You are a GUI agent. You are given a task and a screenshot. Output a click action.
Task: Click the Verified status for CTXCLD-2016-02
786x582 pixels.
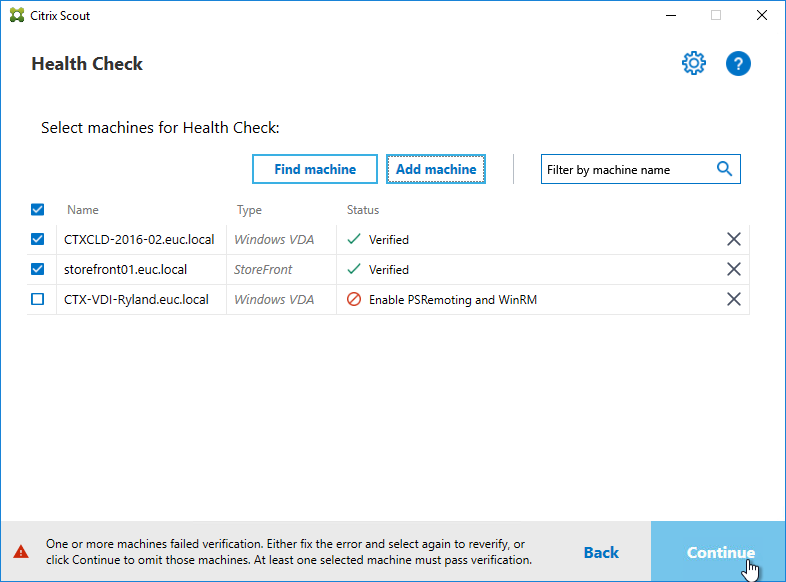(388, 240)
